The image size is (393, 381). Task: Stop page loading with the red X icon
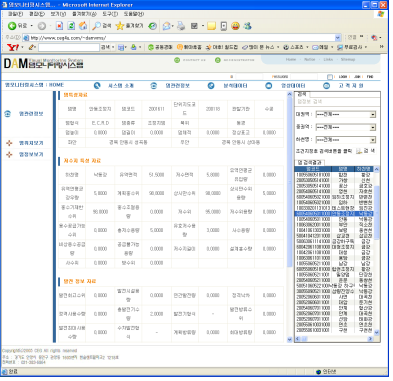pos(59,26)
